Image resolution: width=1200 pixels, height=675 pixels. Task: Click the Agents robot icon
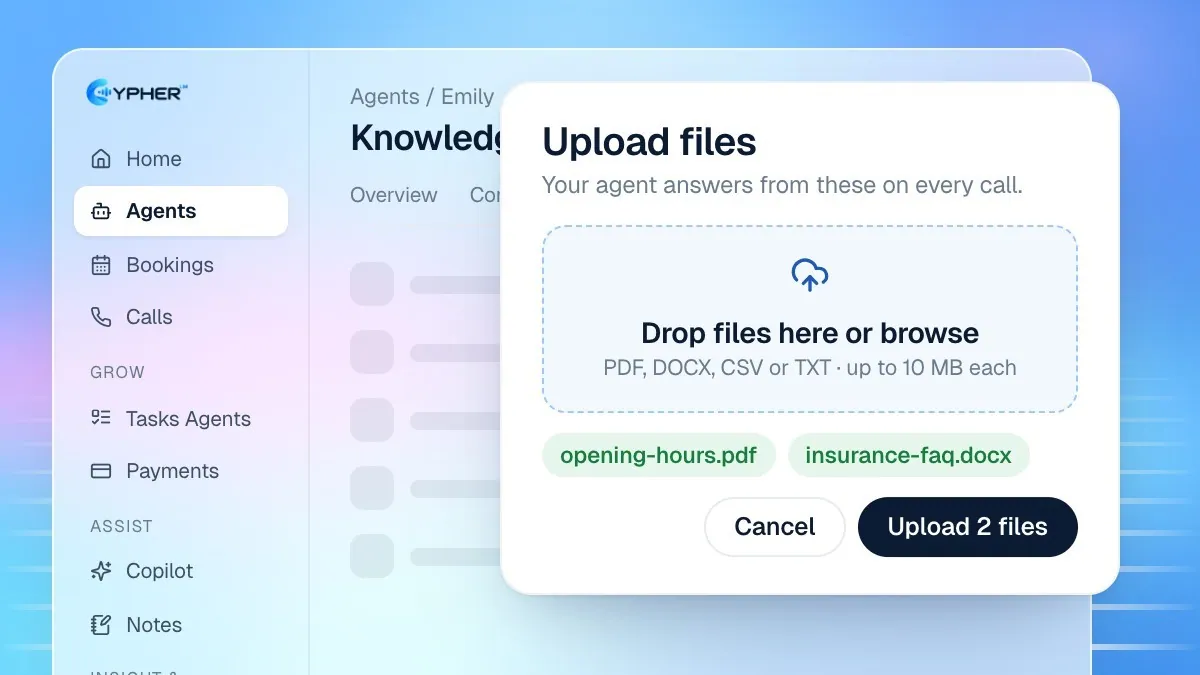(x=101, y=211)
